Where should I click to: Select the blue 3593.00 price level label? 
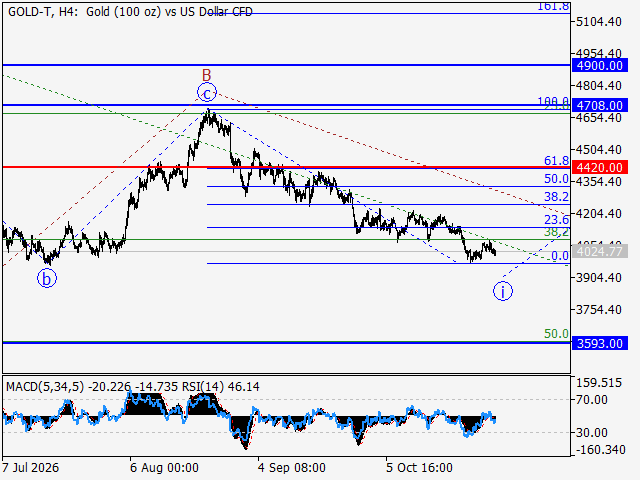tap(600, 343)
